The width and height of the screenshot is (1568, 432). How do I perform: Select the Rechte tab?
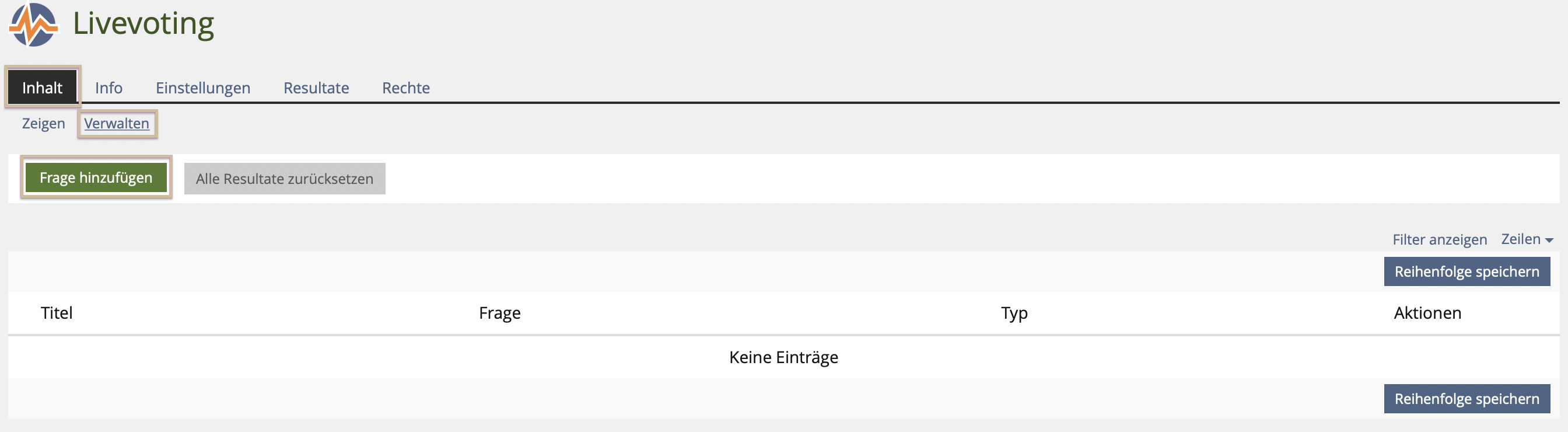coord(405,88)
